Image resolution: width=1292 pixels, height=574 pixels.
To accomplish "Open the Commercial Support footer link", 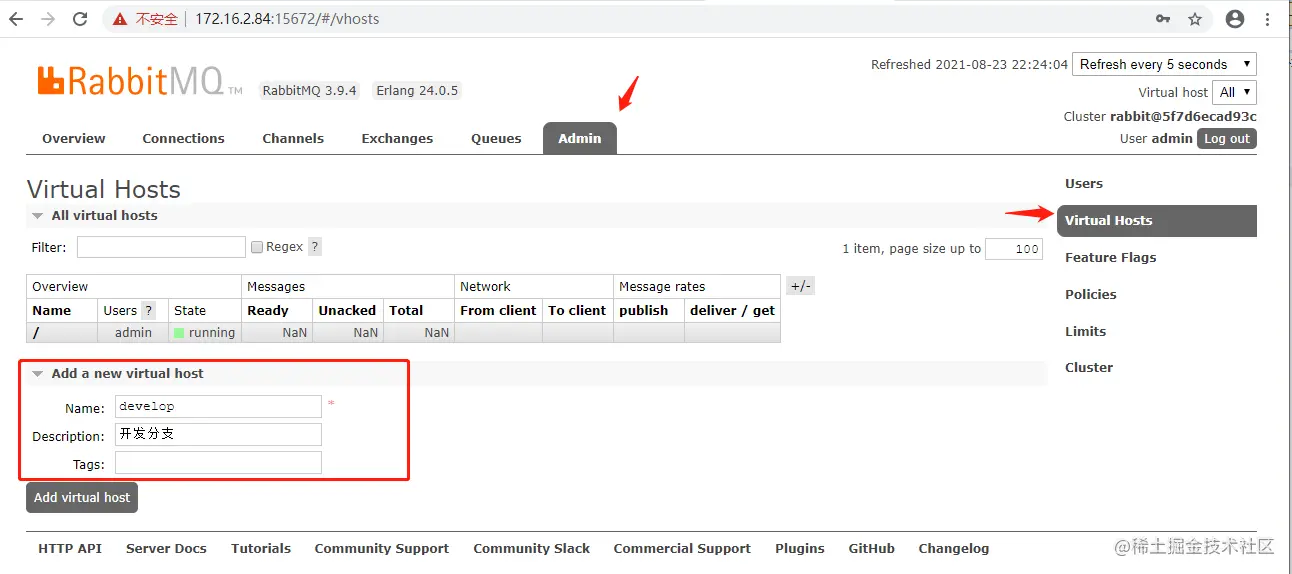I will pyautogui.click(x=682, y=549).
